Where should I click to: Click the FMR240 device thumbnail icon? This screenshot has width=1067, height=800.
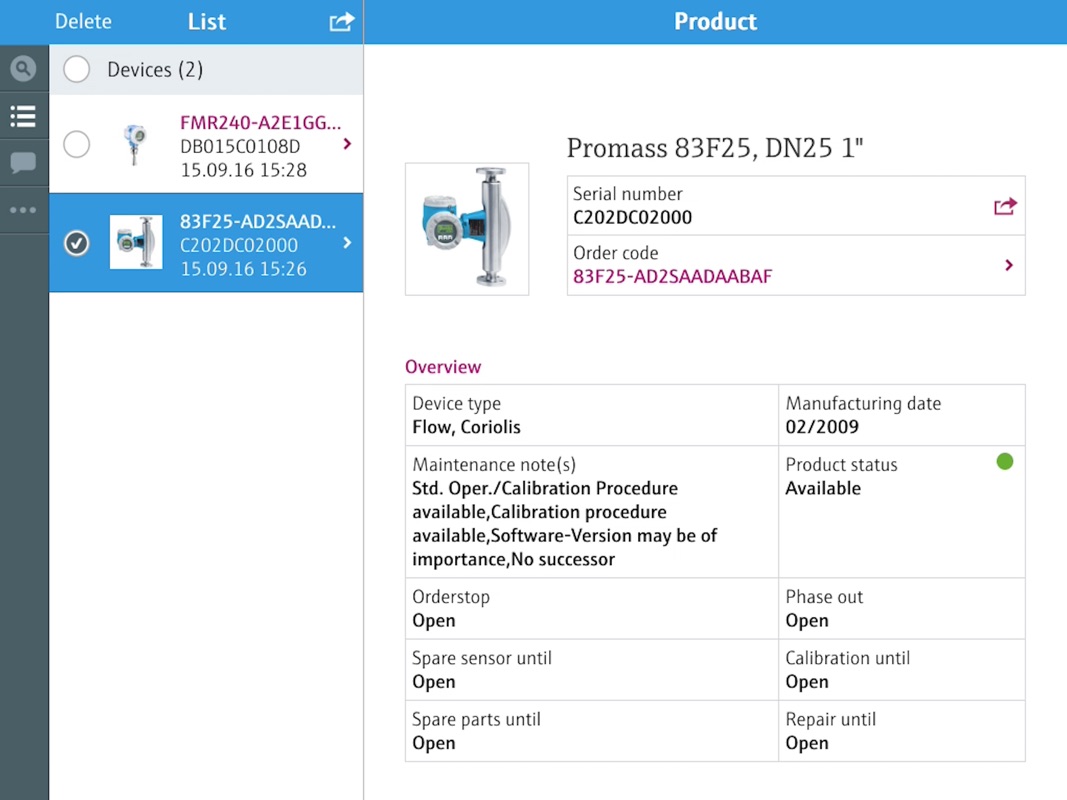133,144
